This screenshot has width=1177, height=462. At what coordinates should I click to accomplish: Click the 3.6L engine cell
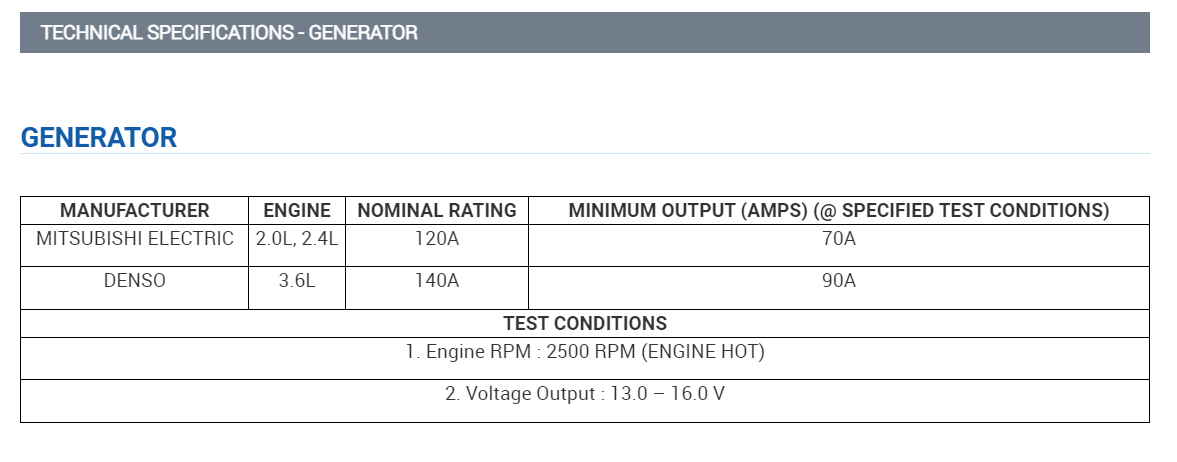click(x=297, y=281)
